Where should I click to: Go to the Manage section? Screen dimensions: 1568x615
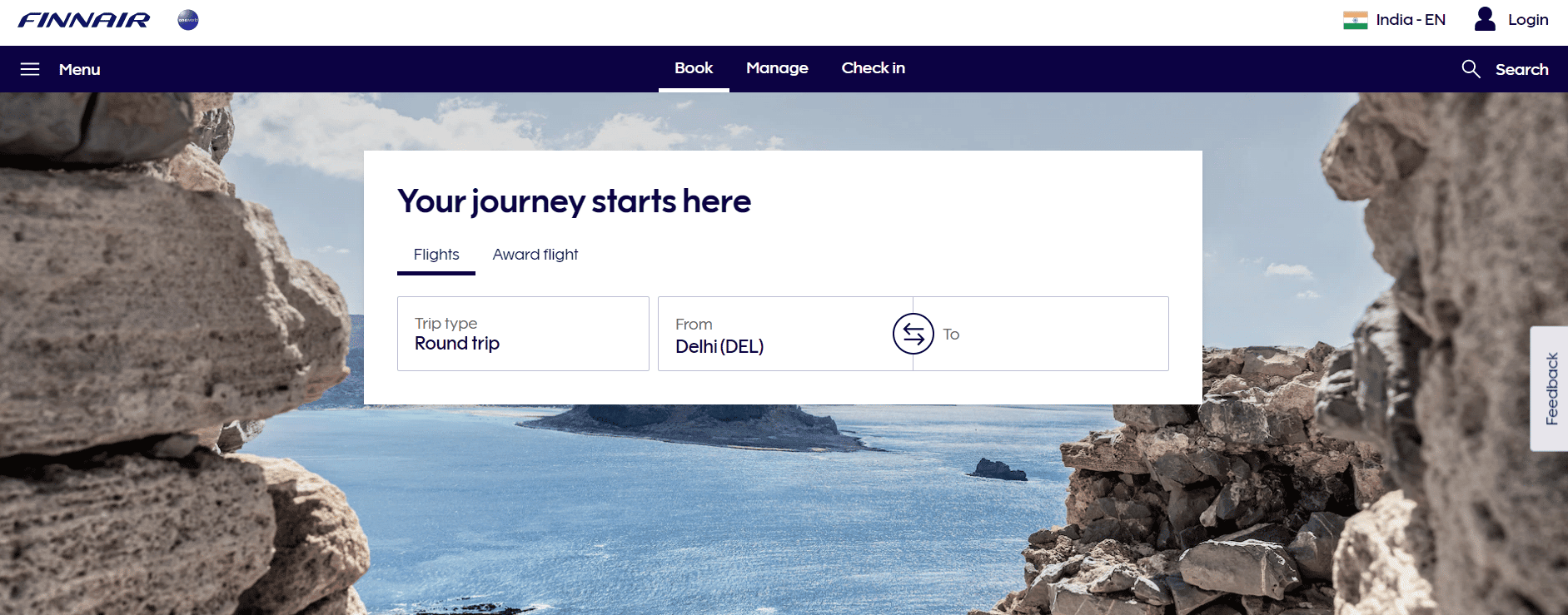pos(777,68)
